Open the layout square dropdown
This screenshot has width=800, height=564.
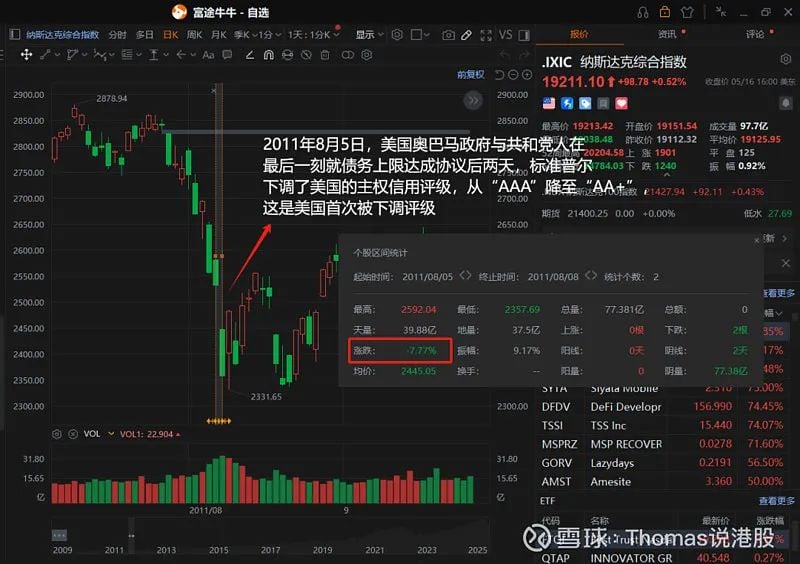pos(420,35)
